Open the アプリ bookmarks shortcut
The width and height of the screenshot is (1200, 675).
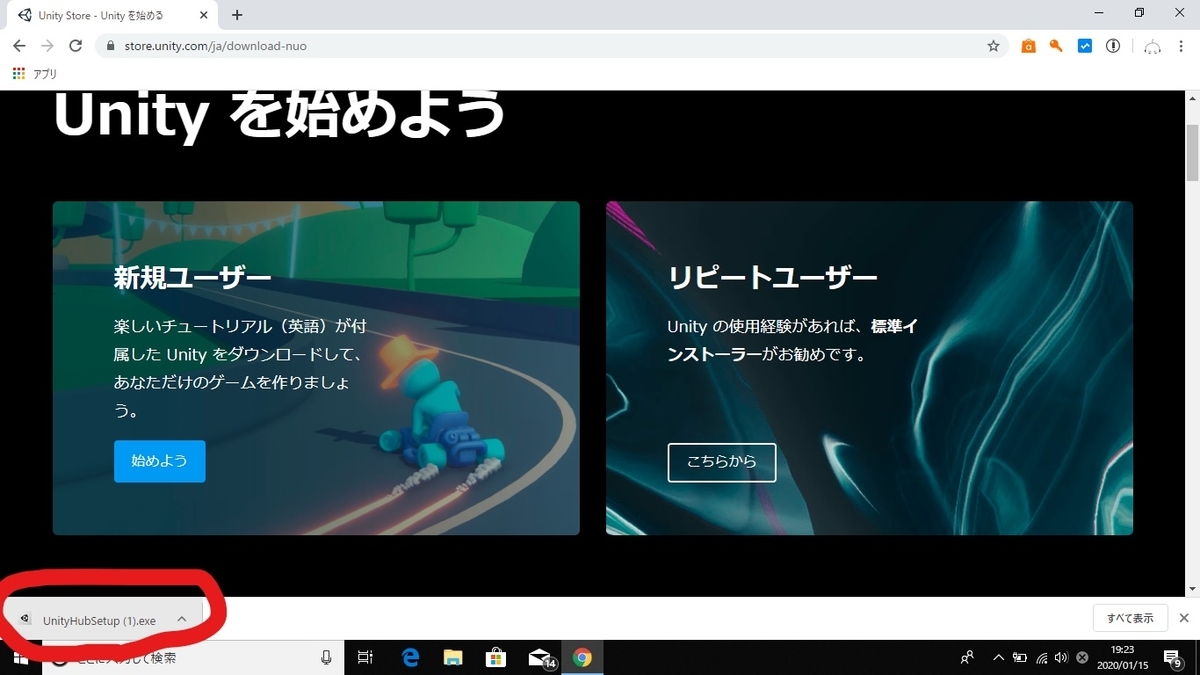click(35, 74)
